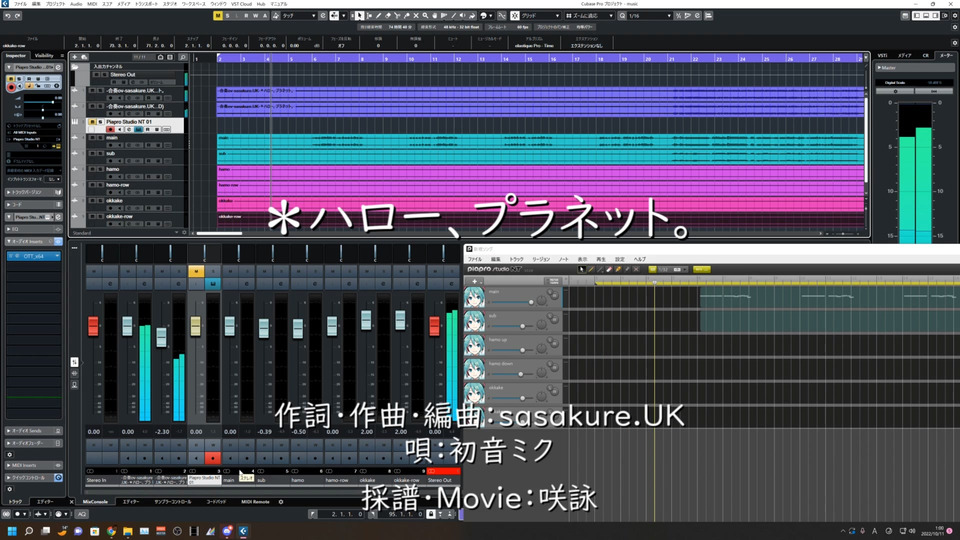Open the Audio menu in Cubase

click(76, 4)
